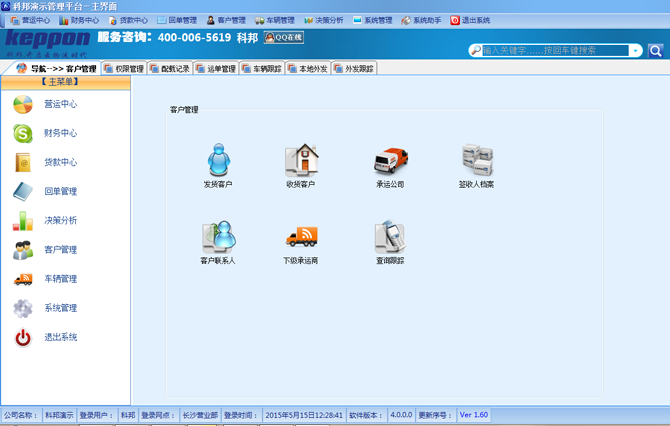Screen dimensions: 670x426
Task: Click the keppon logo
Action: 47,39
